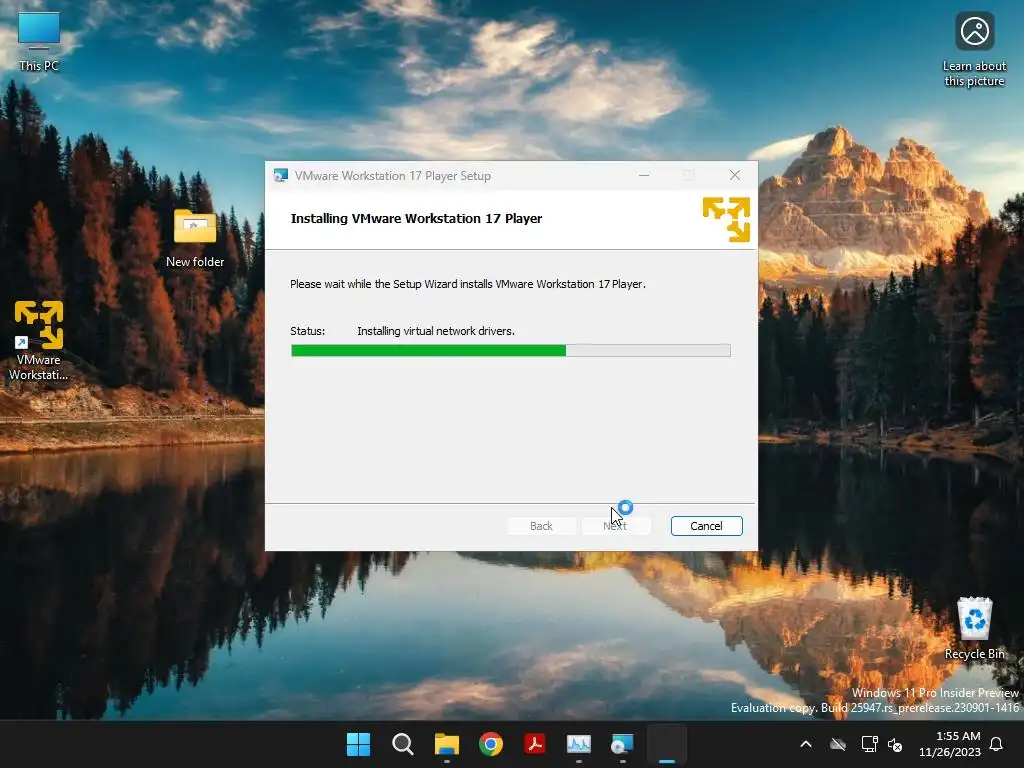Click the setup window title bar icon
Screen dimensions: 1024x768
click(x=281, y=176)
